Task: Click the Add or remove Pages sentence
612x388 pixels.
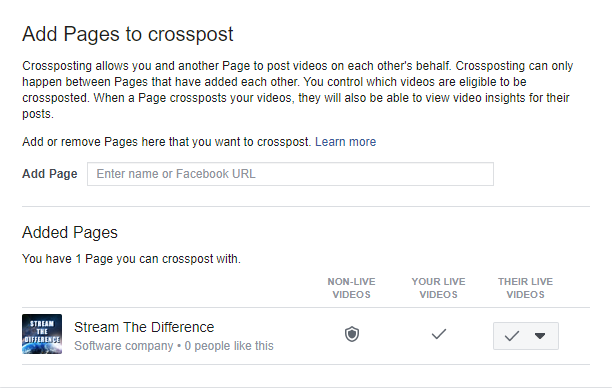Action: pyautogui.click(x=167, y=142)
